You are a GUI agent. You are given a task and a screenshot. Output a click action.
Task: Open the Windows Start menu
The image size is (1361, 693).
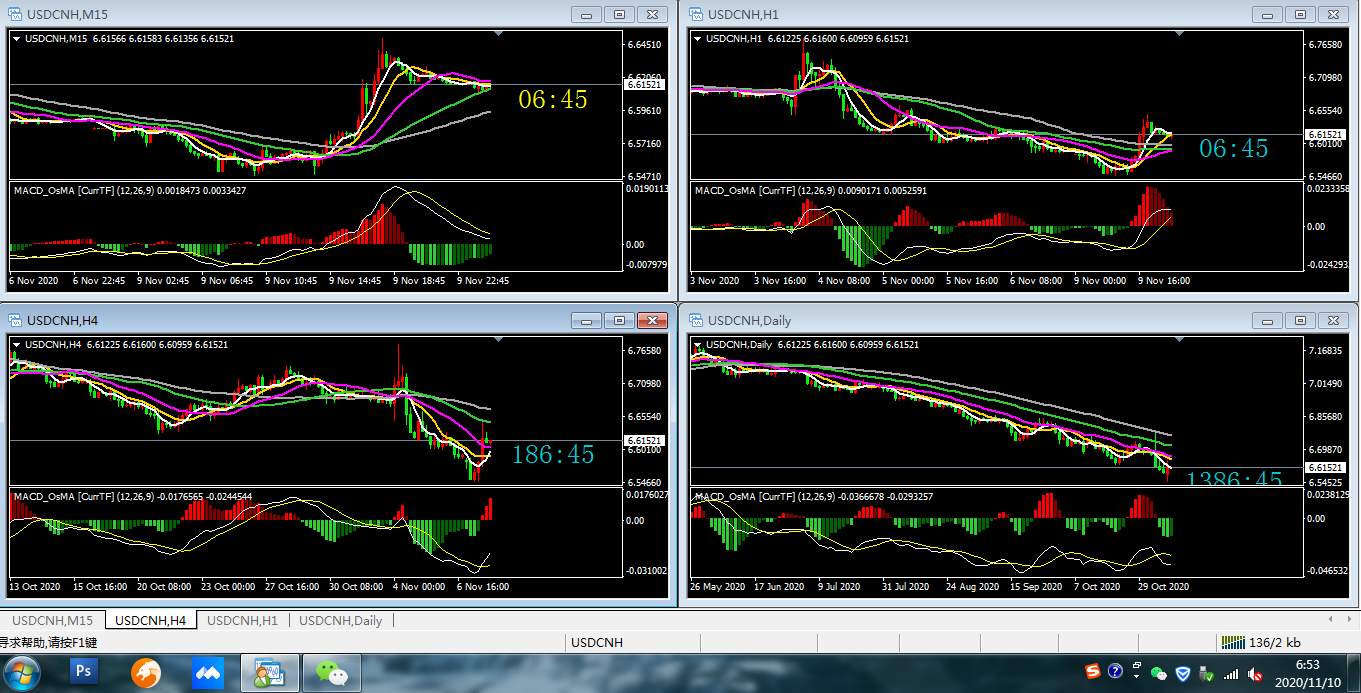(22, 673)
